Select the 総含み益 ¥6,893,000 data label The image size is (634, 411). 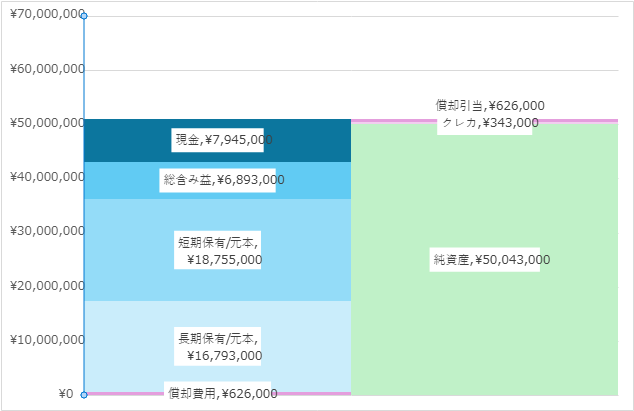(224, 180)
